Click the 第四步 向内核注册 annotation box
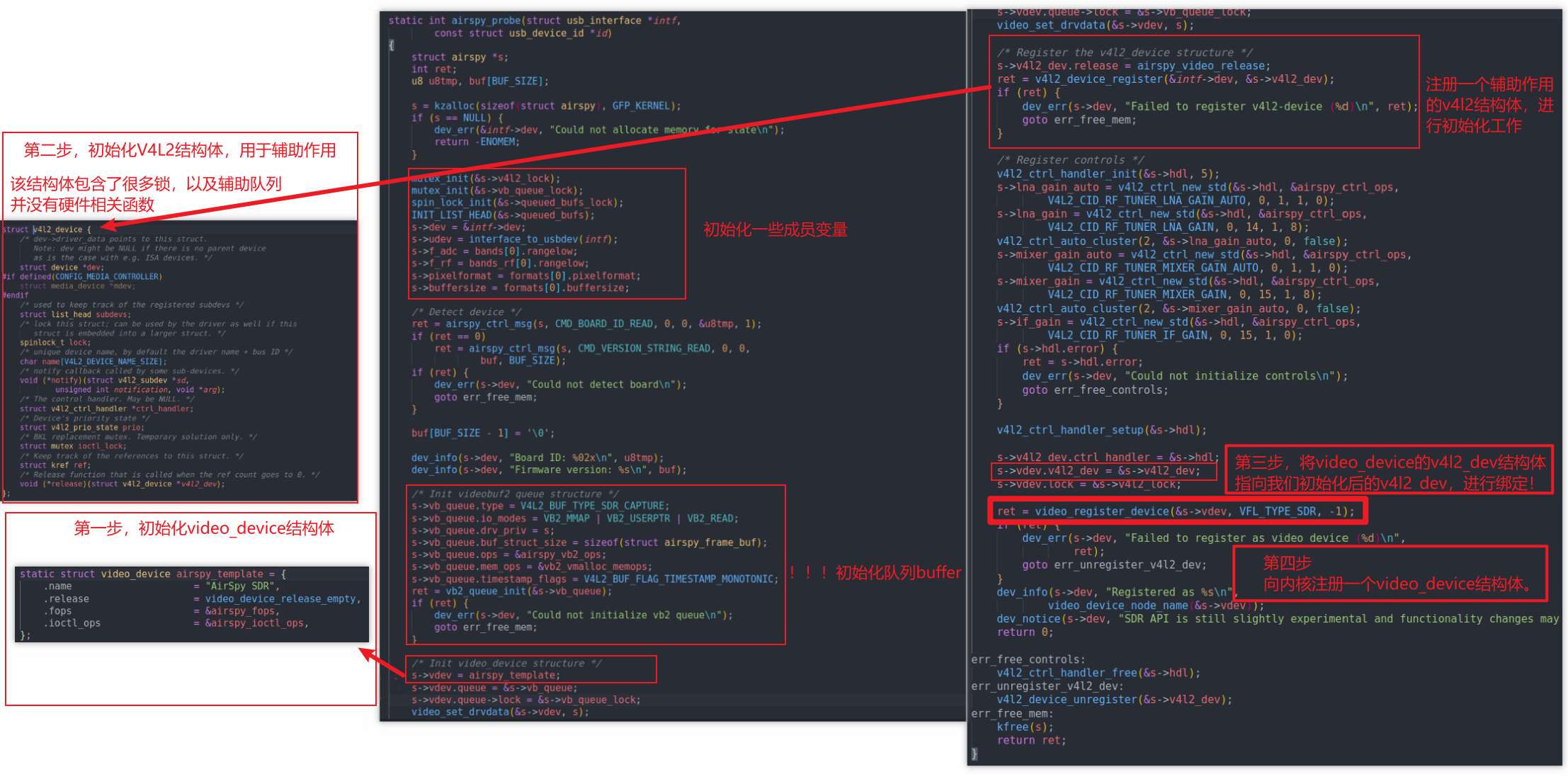Viewport: 1568px width, 779px height. (x=1389, y=574)
